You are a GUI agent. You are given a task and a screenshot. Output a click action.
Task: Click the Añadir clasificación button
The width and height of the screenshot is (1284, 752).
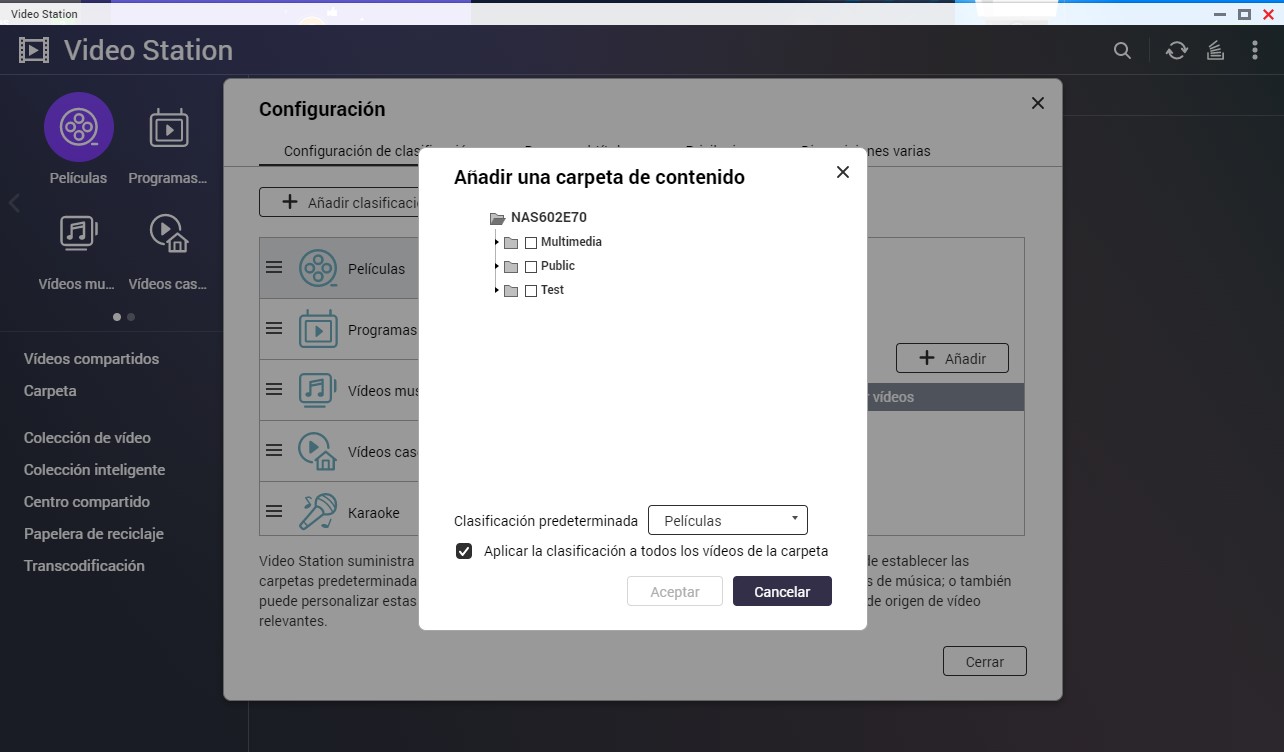click(340, 202)
